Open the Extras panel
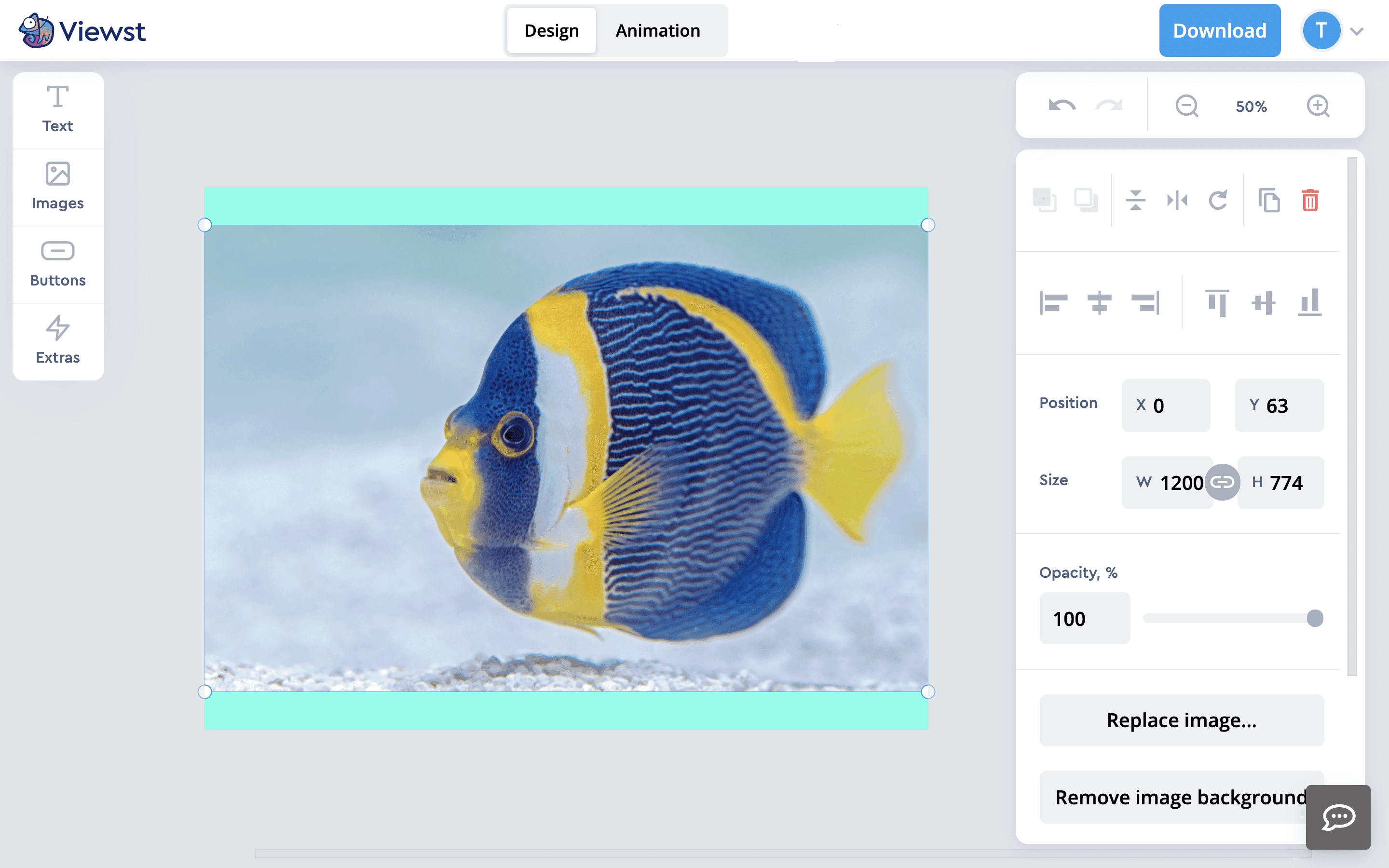The width and height of the screenshot is (1389, 868). (57, 341)
